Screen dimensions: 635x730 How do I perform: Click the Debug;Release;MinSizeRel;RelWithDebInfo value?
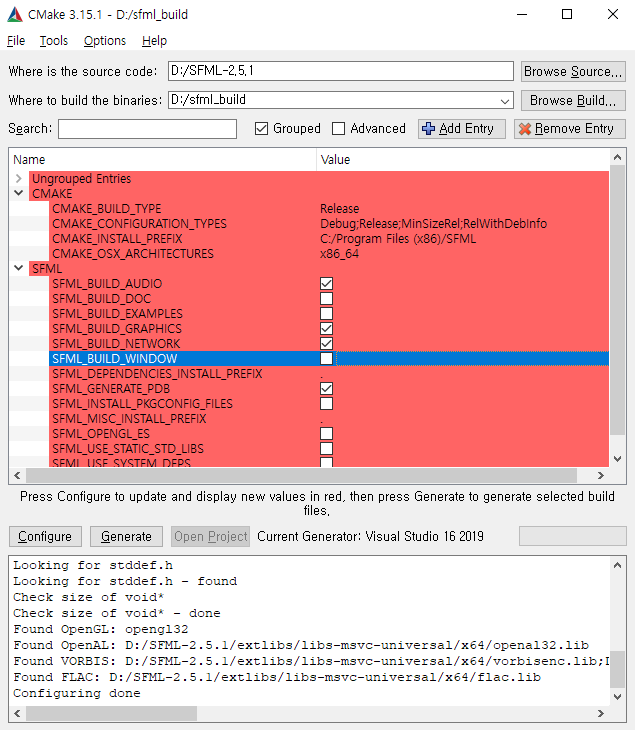[x=433, y=223]
